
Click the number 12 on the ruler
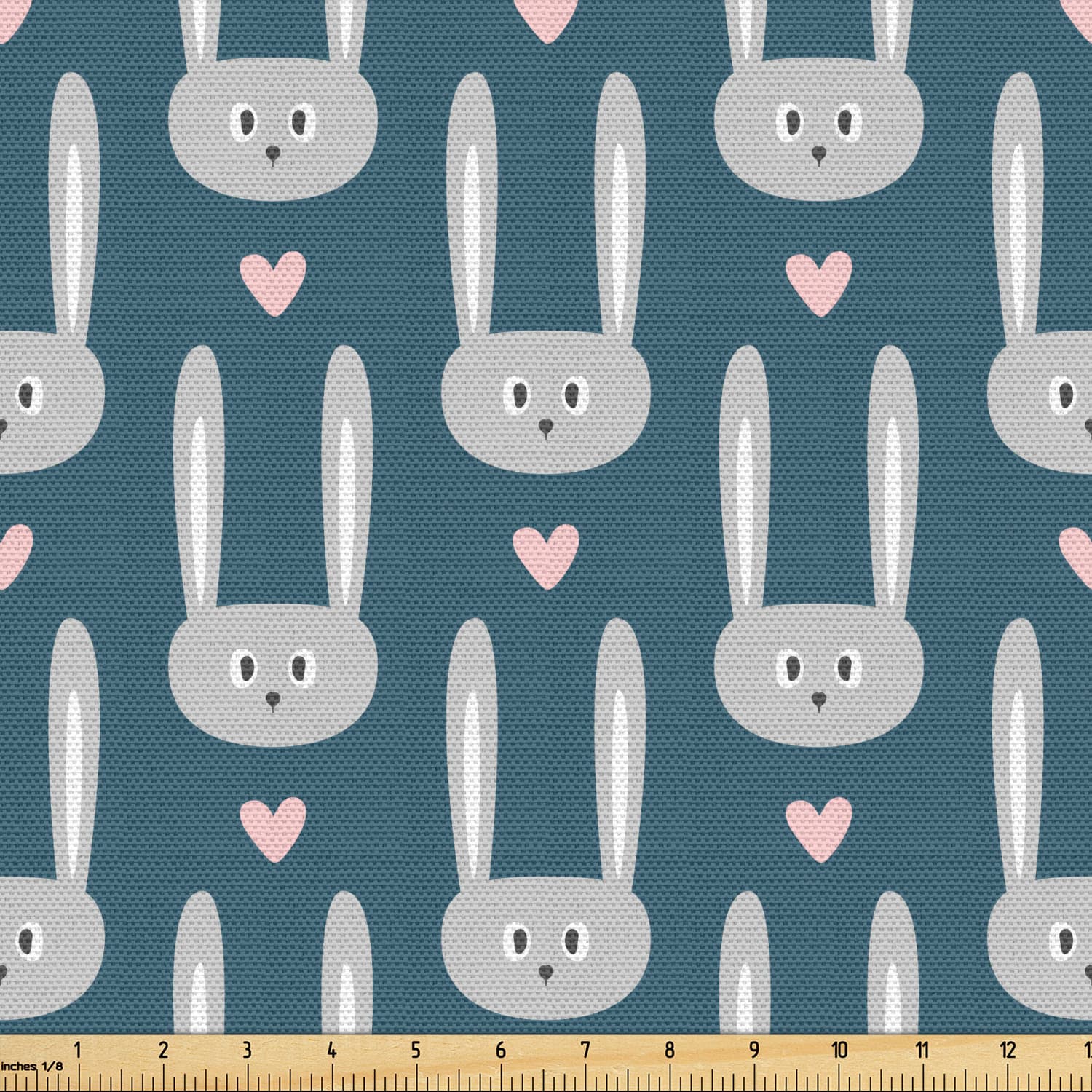[x=1008, y=1050]
